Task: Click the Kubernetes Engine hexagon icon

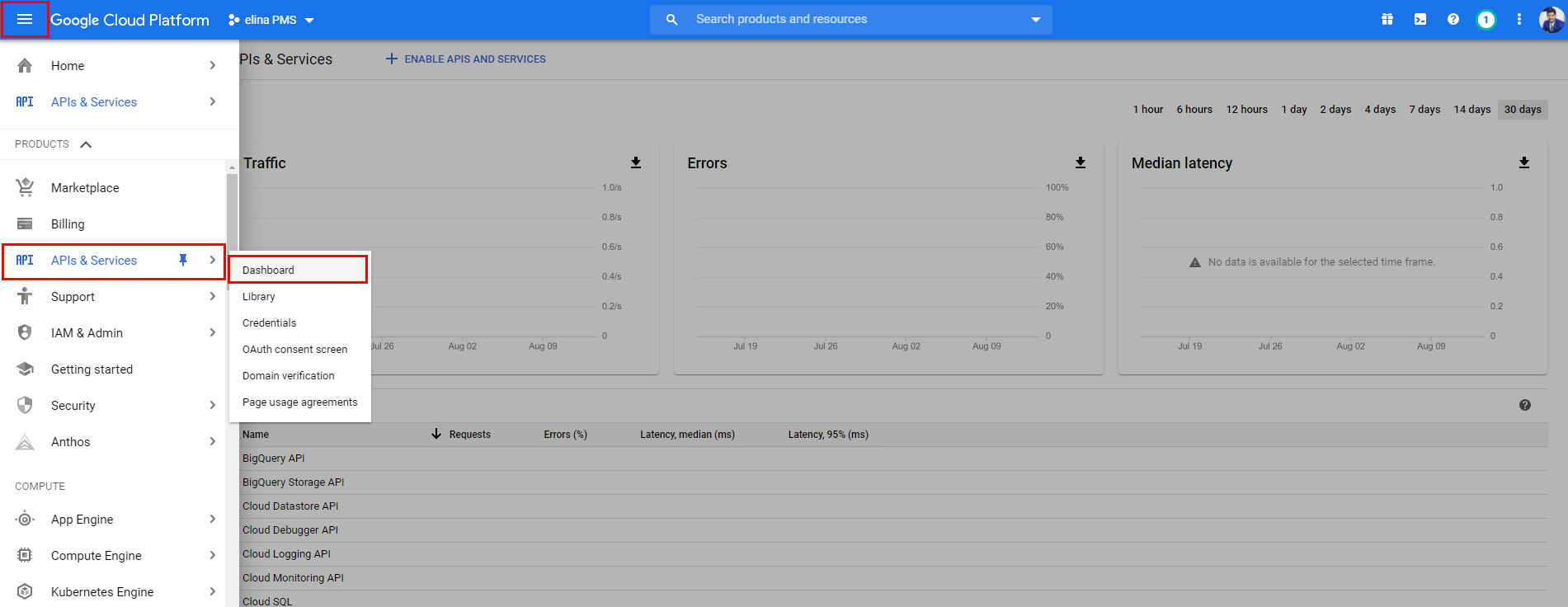Action: pyautogui.click(x=25, y=591)
